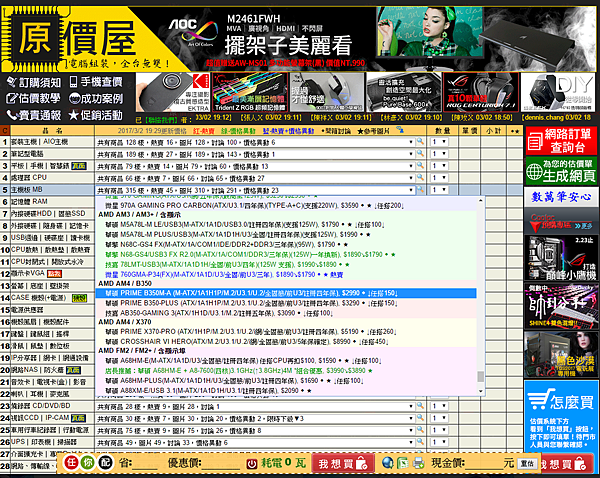Select PRIME X370-PRO option
This screenshot has height=478, width=600.
point(286,331)
